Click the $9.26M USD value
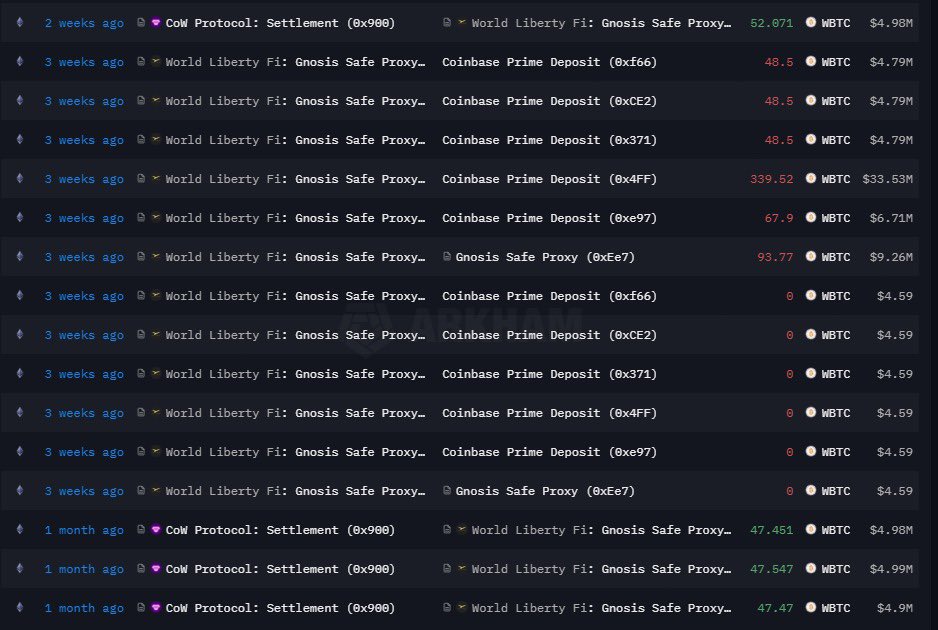The height and width of the screenshot is (630, 938). click(891, 257)
